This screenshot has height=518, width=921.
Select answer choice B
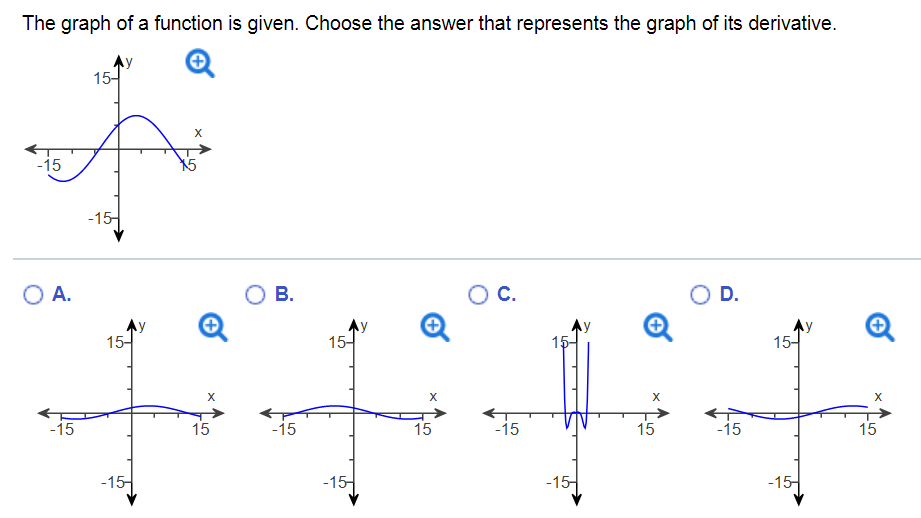click(x=256, y=294)
